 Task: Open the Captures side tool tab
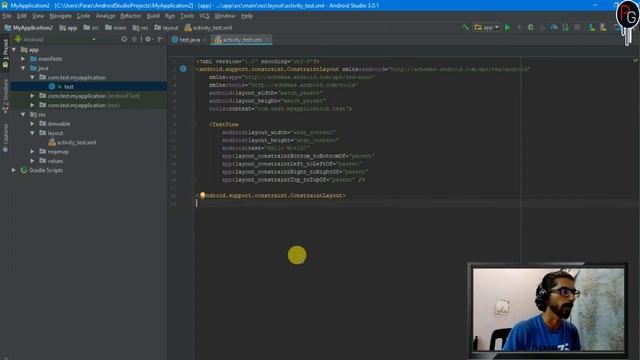point(5,138)
